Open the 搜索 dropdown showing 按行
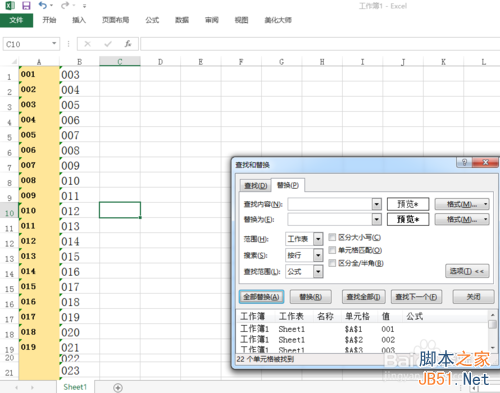 coord(318,255)
